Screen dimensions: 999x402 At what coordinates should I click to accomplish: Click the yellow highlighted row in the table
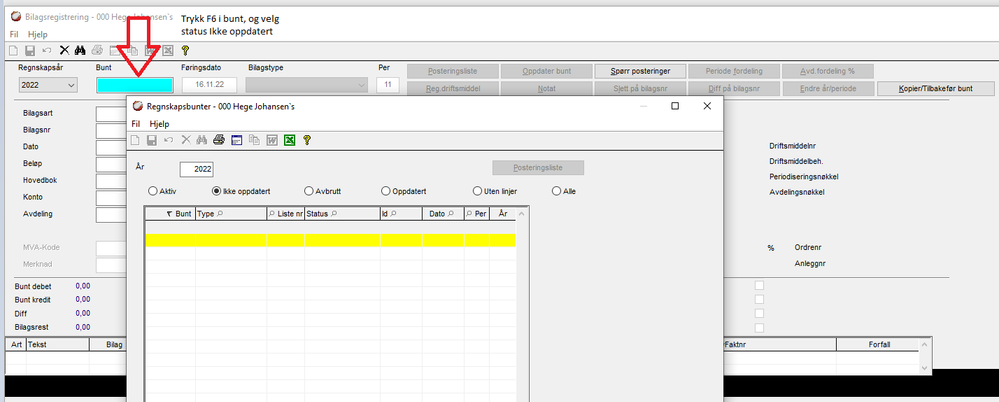pos(330,240)
